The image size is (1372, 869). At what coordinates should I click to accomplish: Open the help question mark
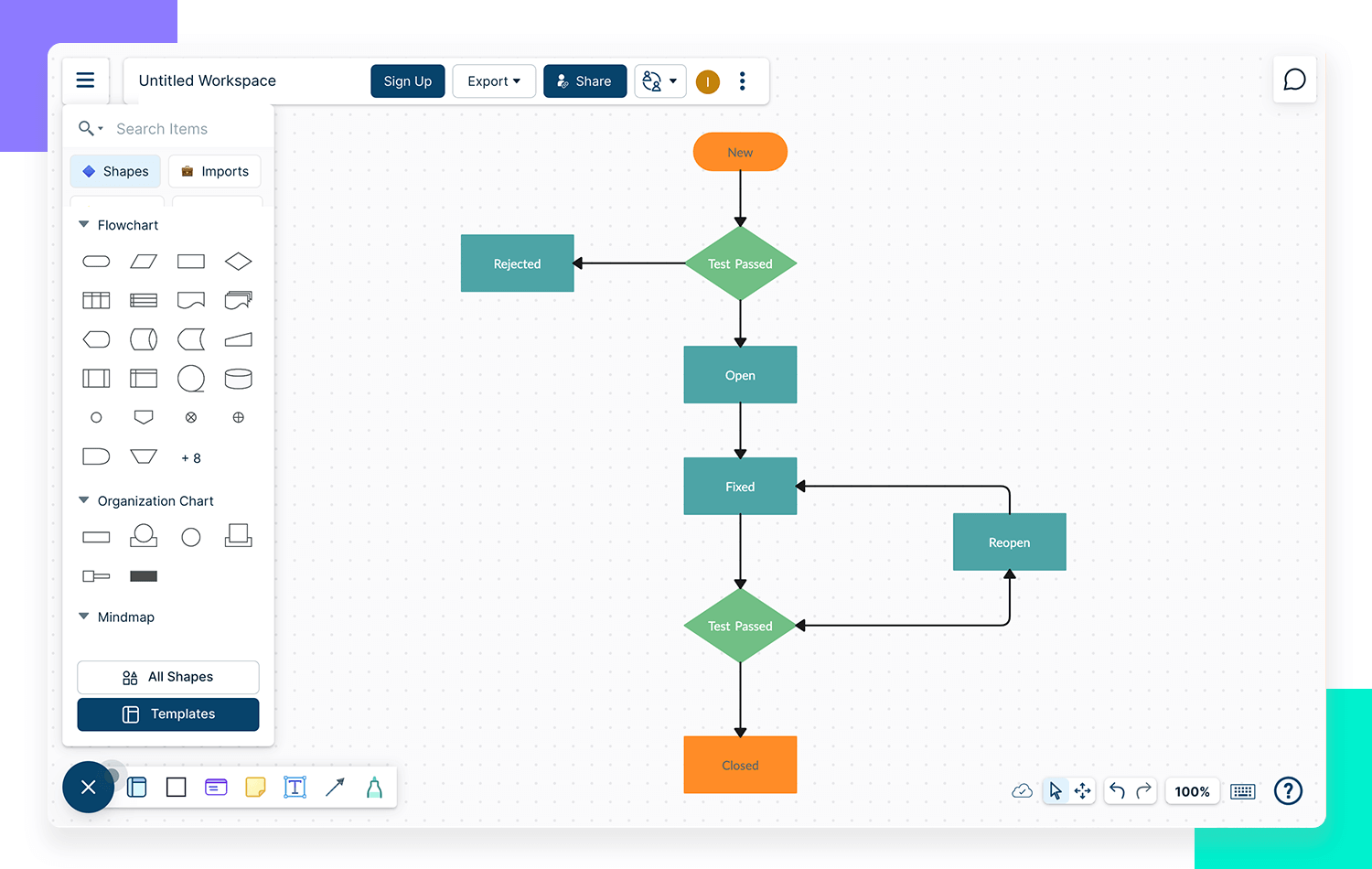click(1288, 790)
